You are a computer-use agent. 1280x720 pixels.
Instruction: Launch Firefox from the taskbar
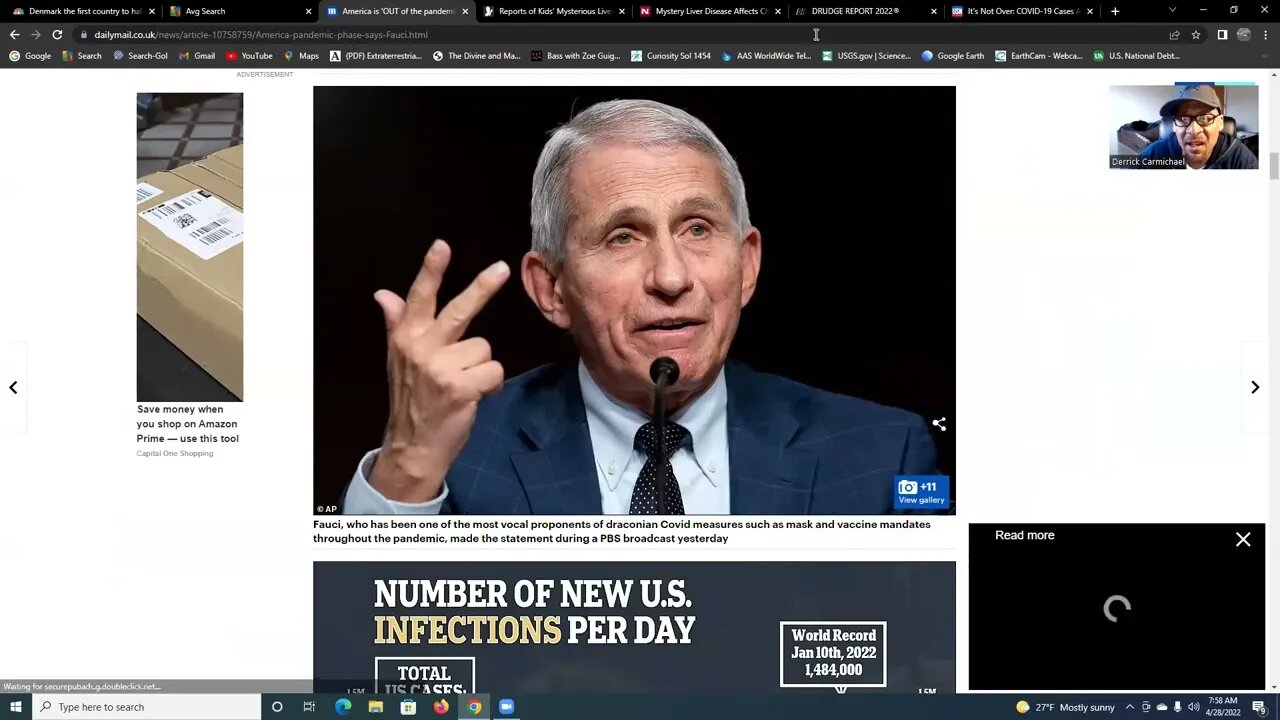441,707
